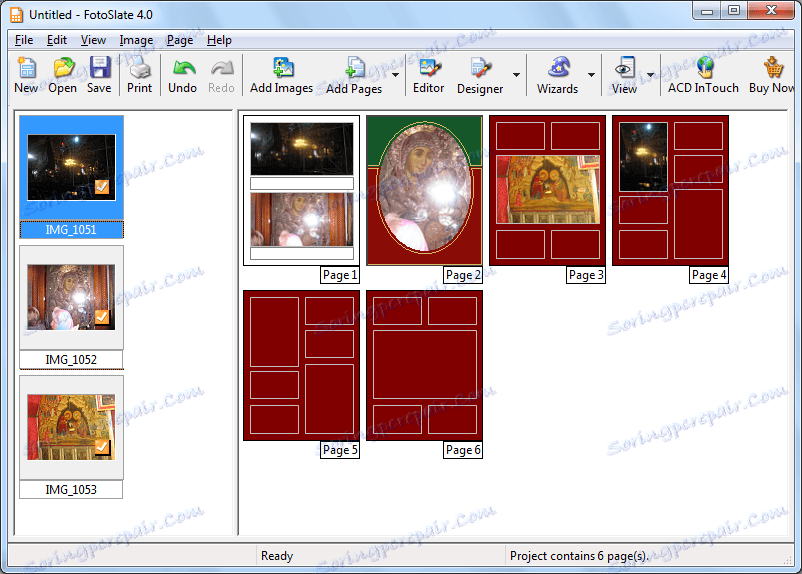Click the Page 1 label
Screen dimensions: 802x574
click(340, 275)
